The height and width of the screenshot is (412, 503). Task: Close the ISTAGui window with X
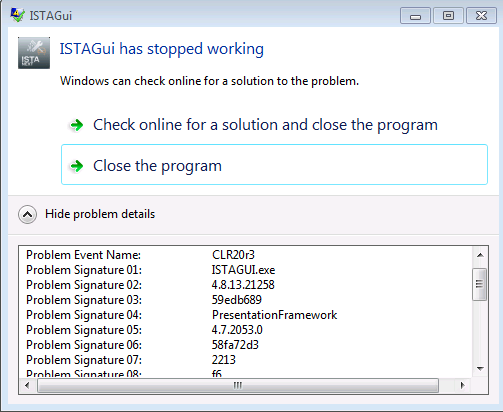click(481, 16)
